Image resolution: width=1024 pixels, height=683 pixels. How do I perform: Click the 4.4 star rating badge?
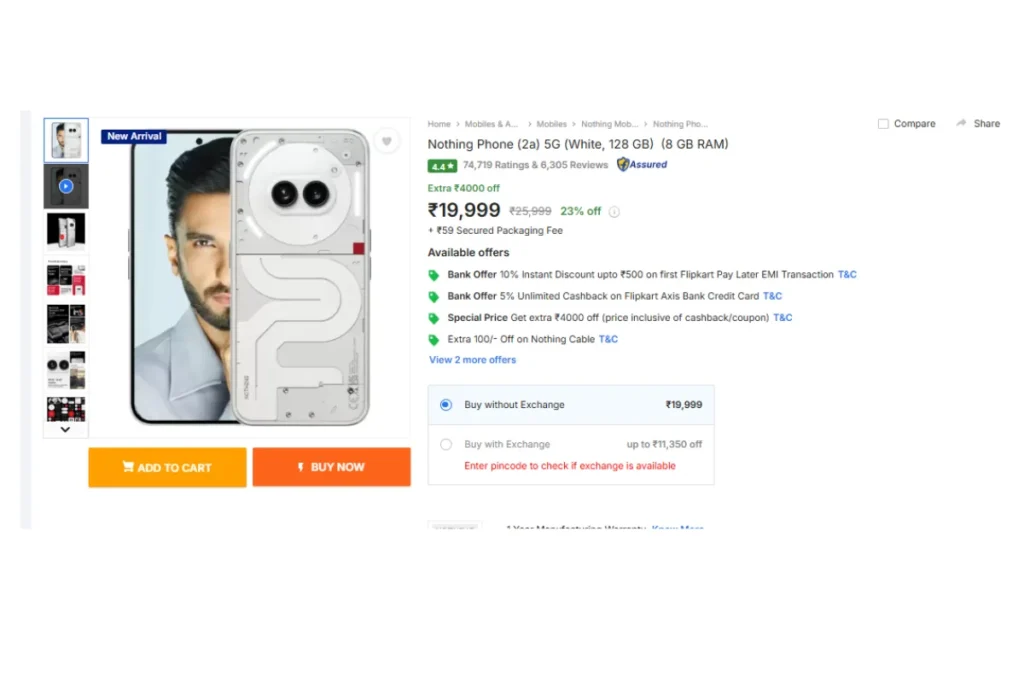click(442, 166)
